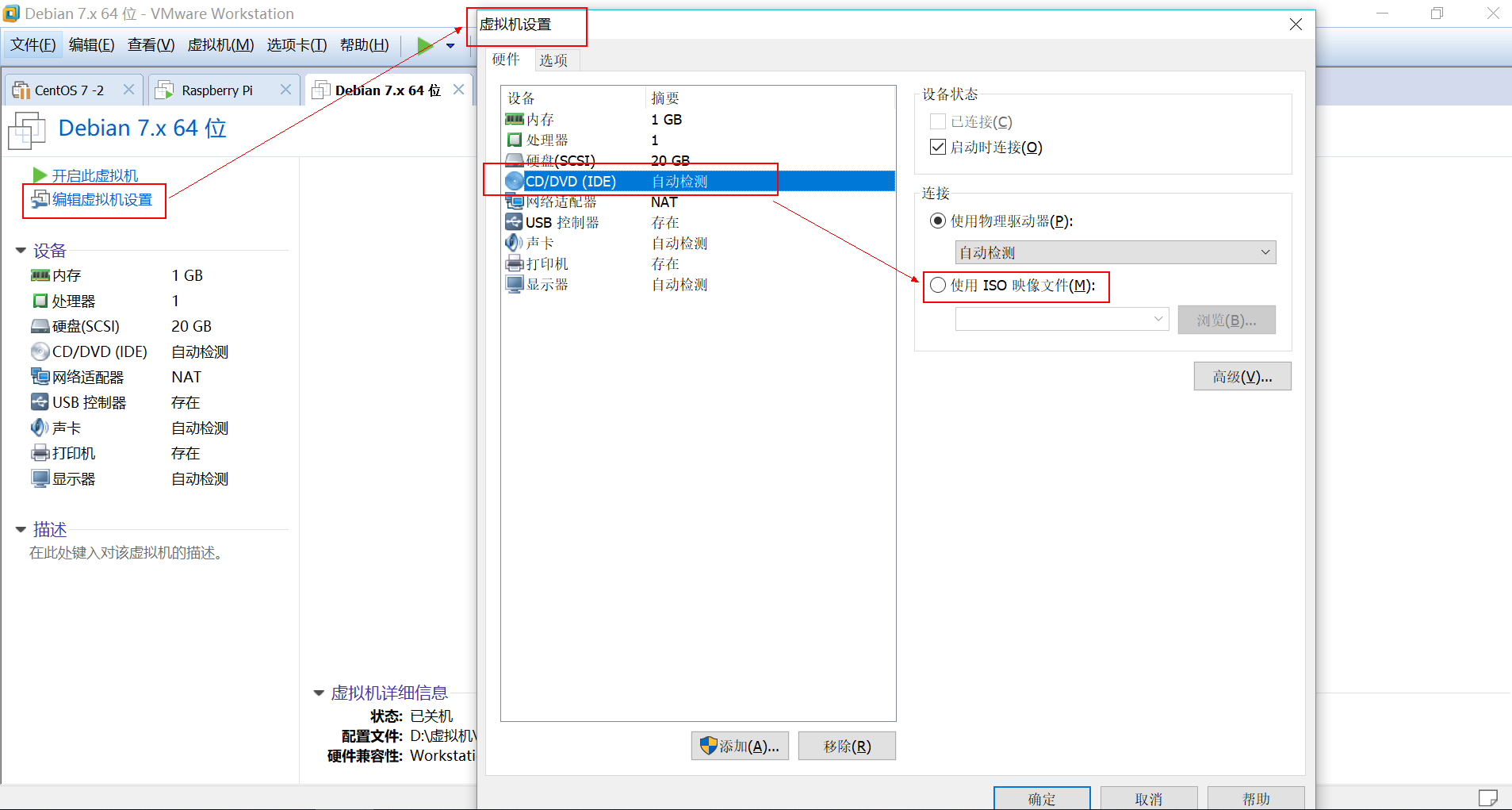
Task: Select 使用物理驱动器(P) radio button
Action: coord(938,221)
